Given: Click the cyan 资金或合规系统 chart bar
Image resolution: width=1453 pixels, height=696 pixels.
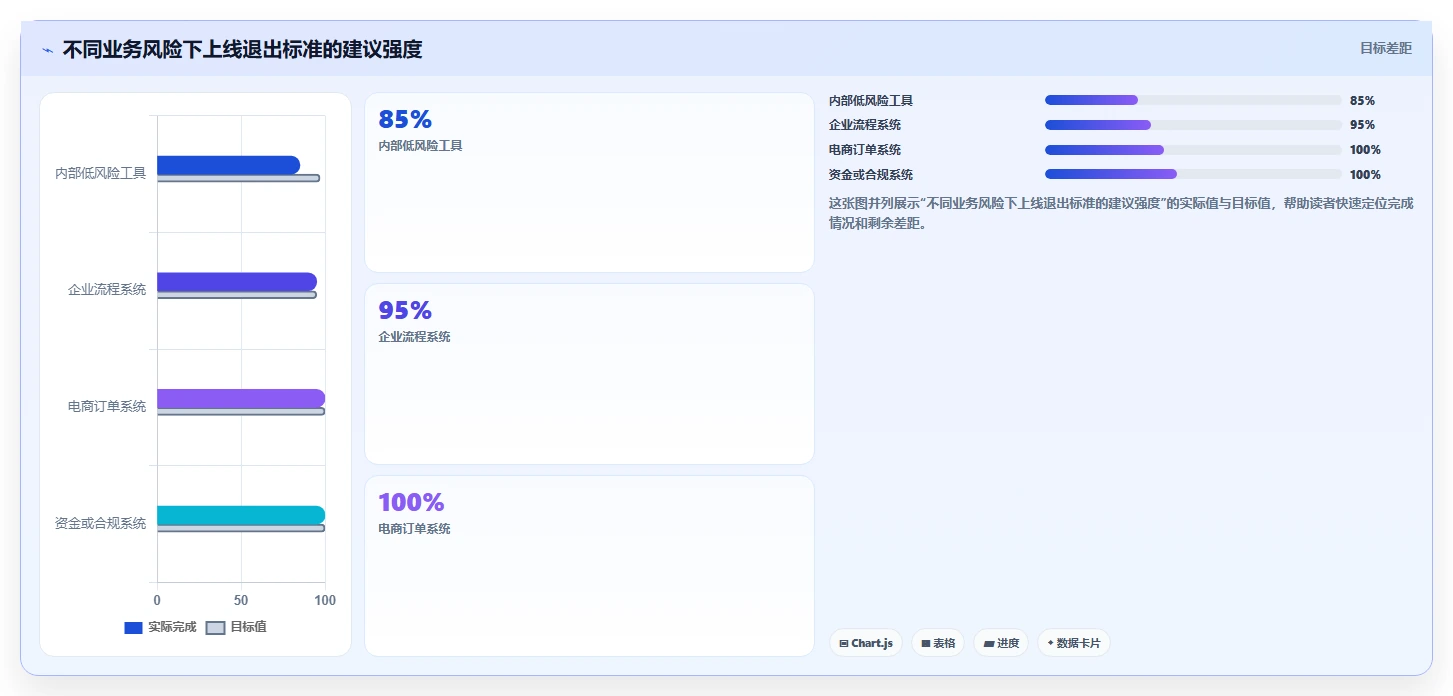Looking at the screenshot, I should 241,515.
